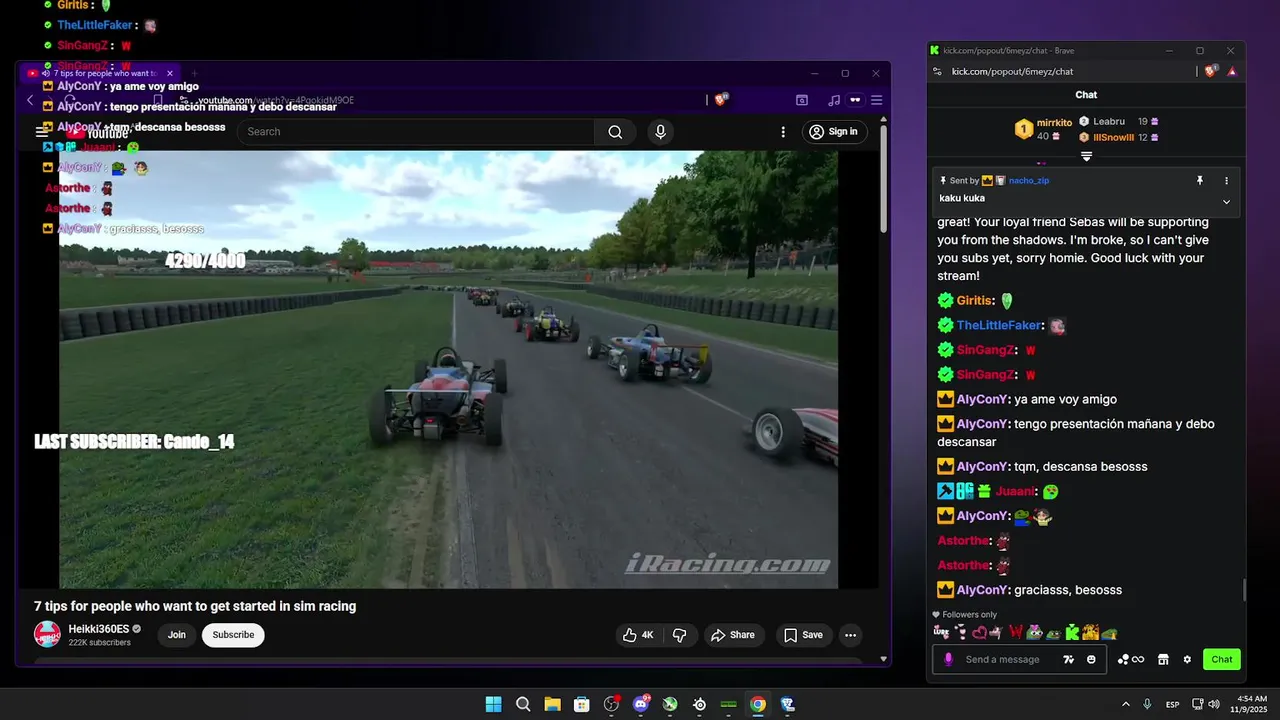Open more actions menu beside Save

[850, 635]
